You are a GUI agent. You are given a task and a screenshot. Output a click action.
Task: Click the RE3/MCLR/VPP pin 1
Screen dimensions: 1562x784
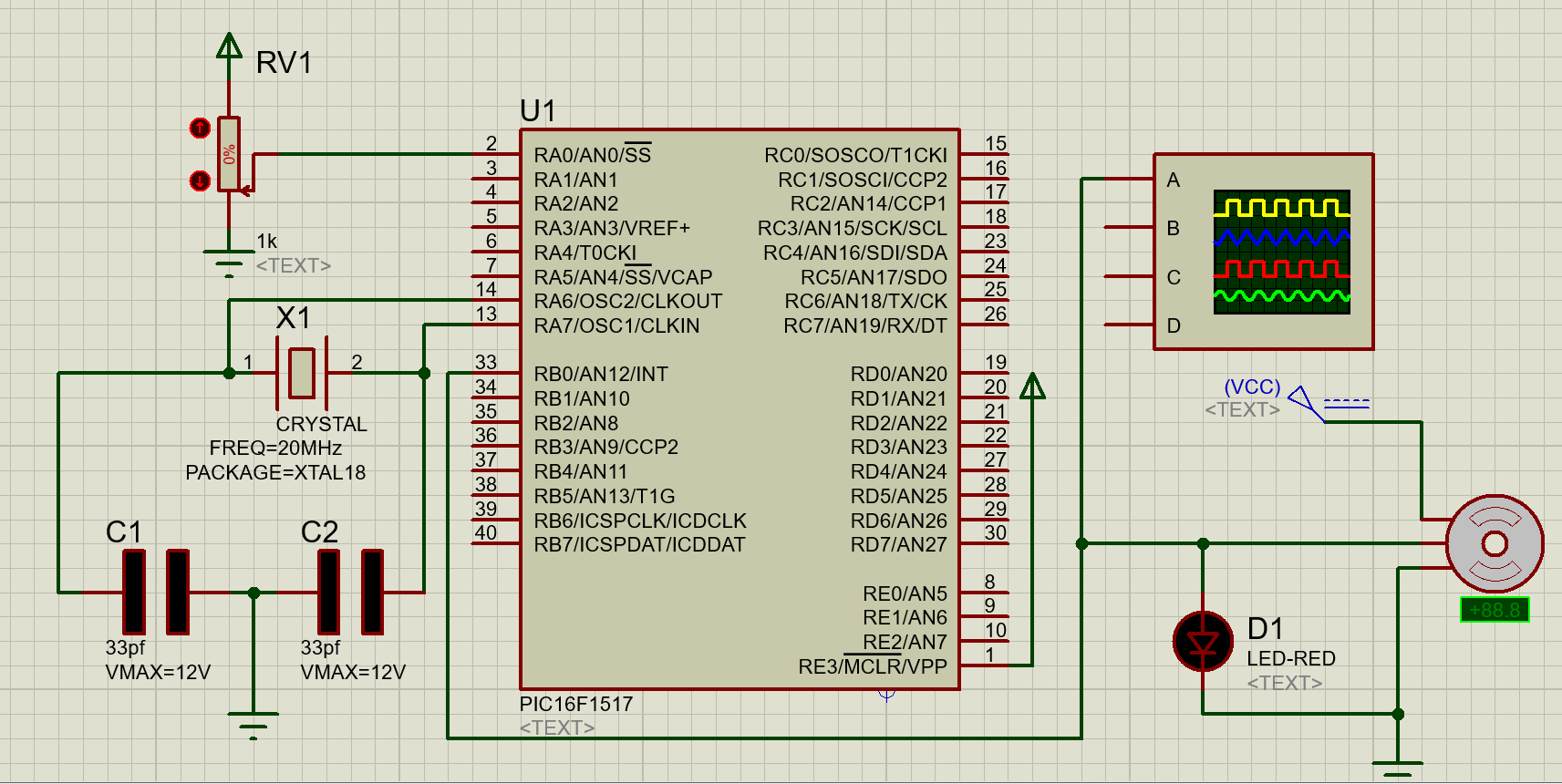985,665
